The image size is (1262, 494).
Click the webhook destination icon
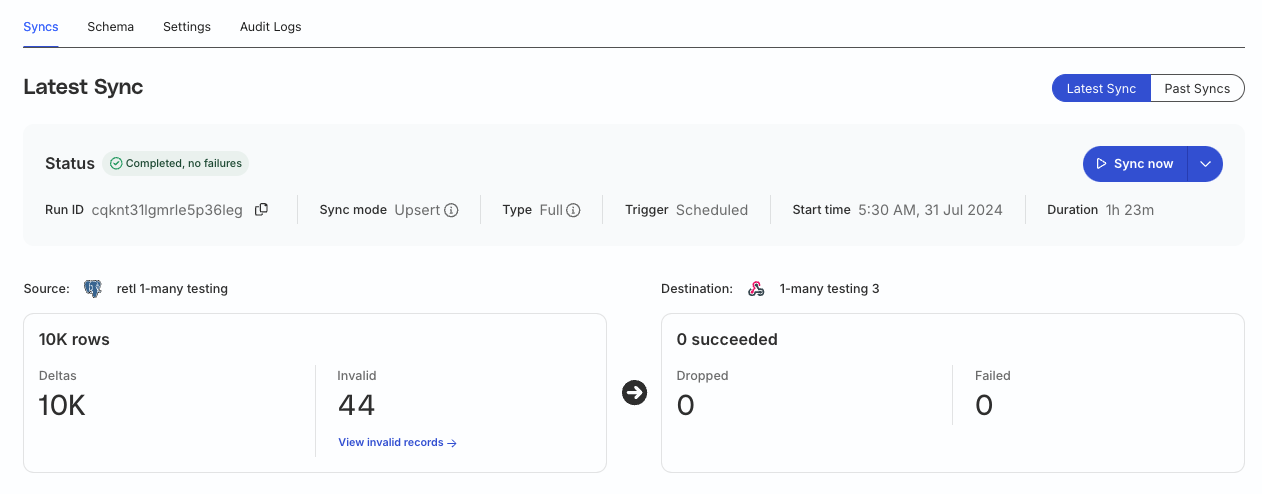(756, 289)
